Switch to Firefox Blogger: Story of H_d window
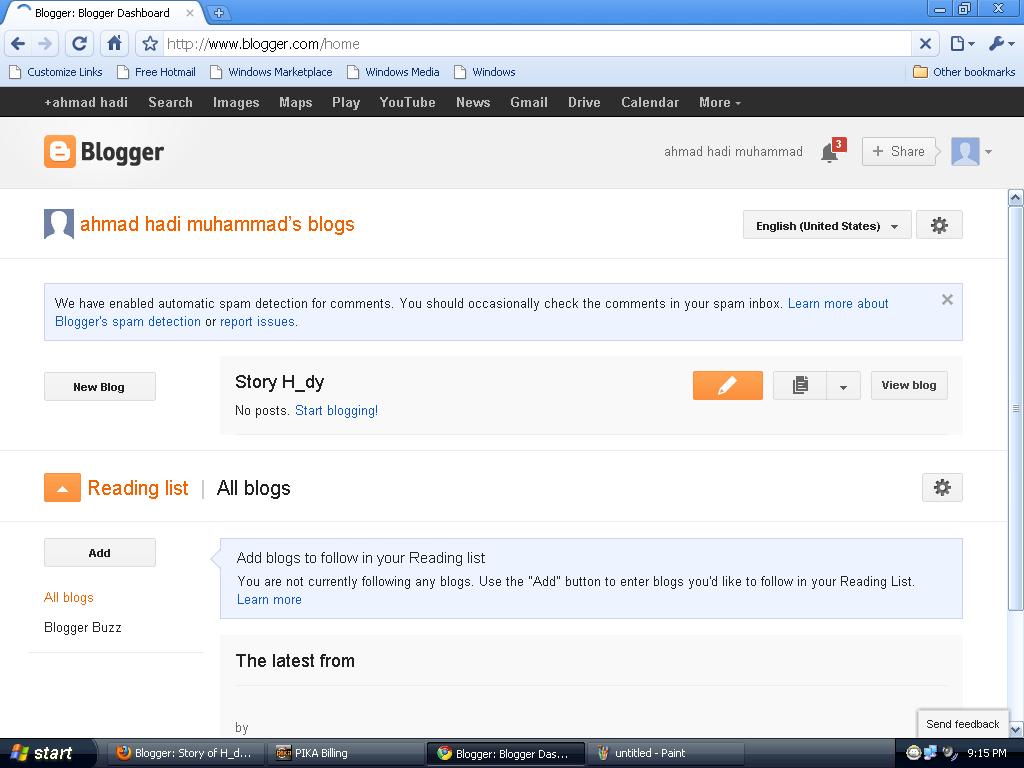This screenshot has width=1024, height=768. pyautogui.click(x=185, y=753)
